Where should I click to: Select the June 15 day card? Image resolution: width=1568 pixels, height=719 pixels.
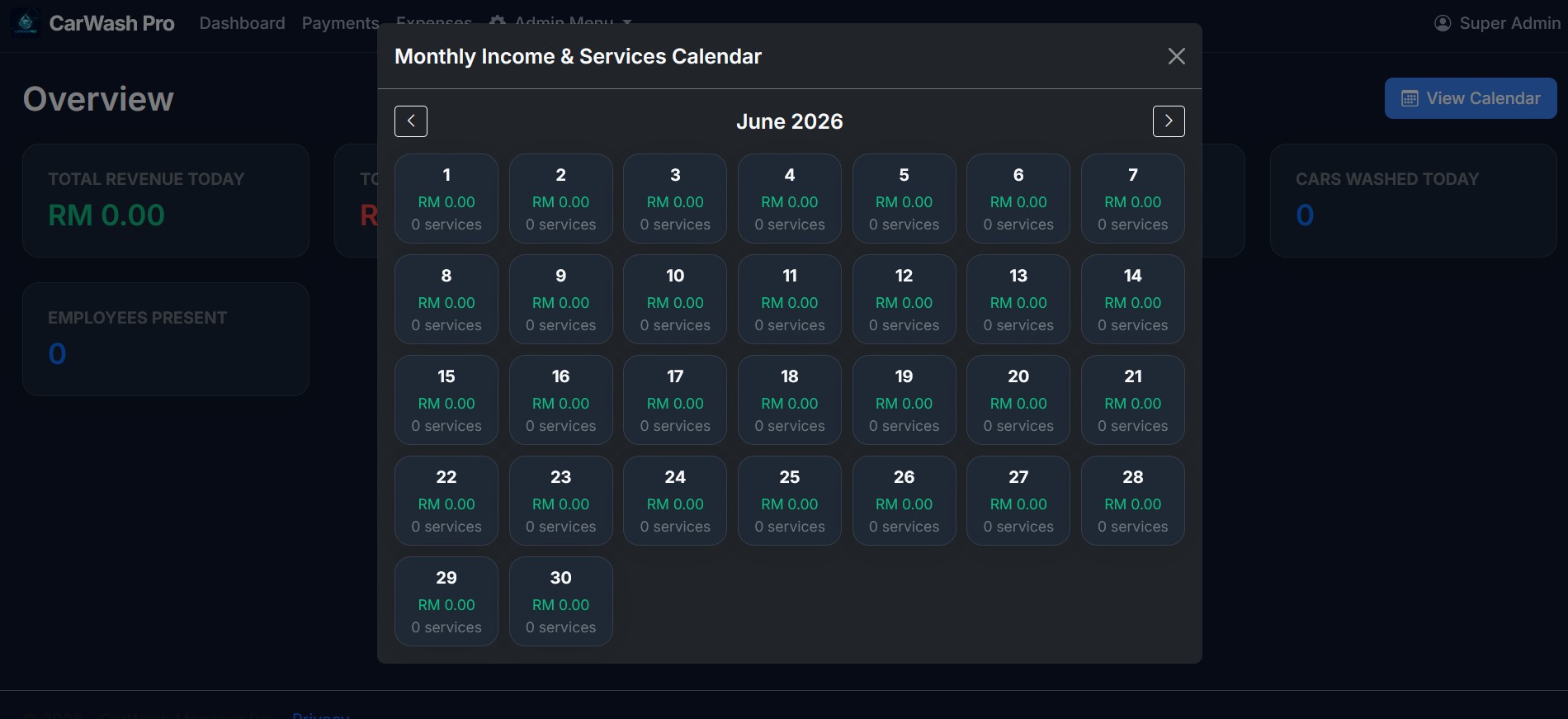coord(446,400)
